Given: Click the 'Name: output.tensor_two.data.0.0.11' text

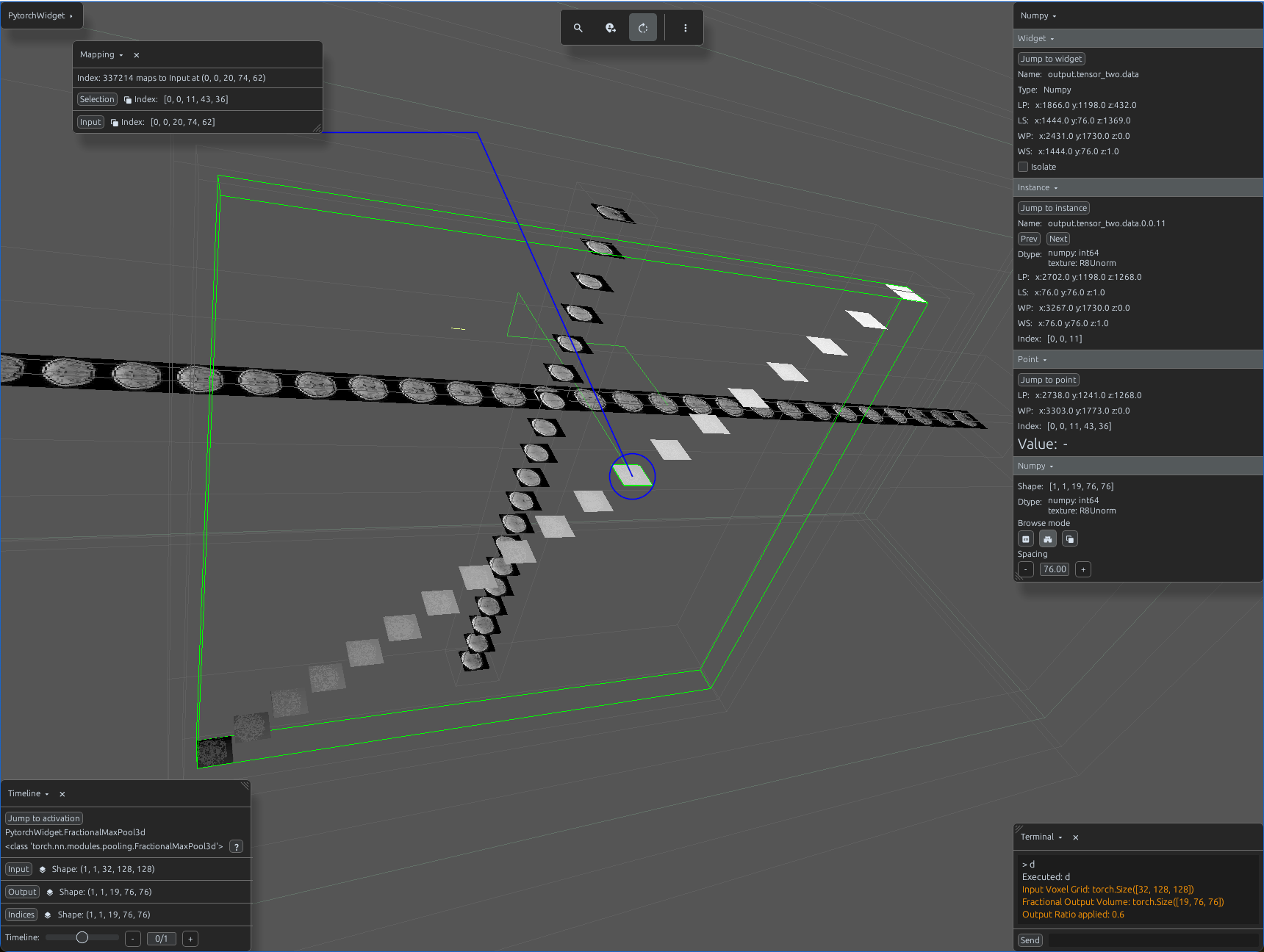Looking at the screenshot, I should 1091,223.
